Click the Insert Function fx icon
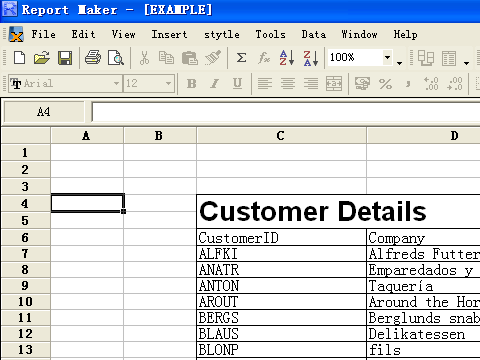Screen dimensions: 480x360 (x=264, y=58)
